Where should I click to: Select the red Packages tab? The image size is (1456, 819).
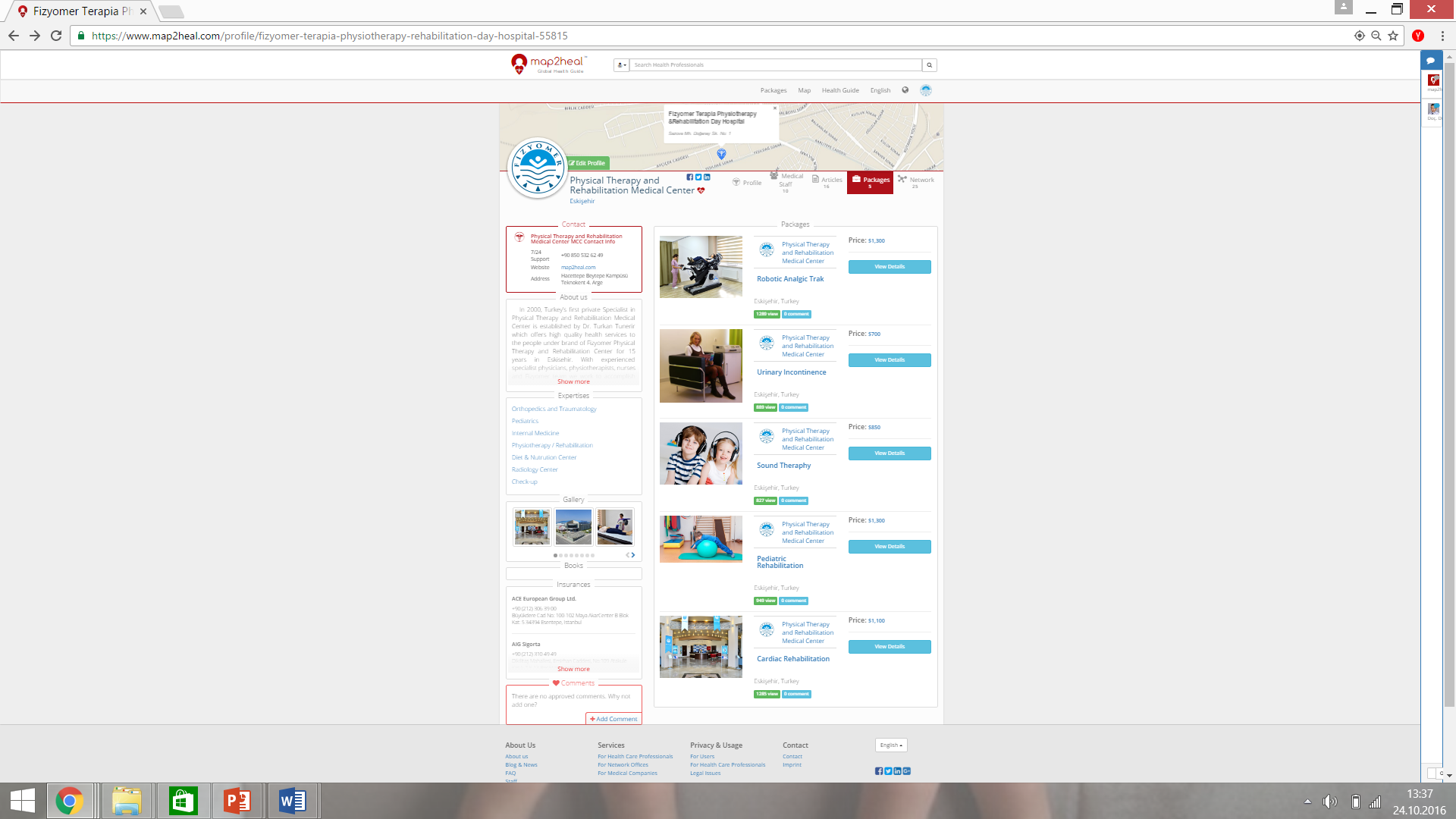click(870, 183)
